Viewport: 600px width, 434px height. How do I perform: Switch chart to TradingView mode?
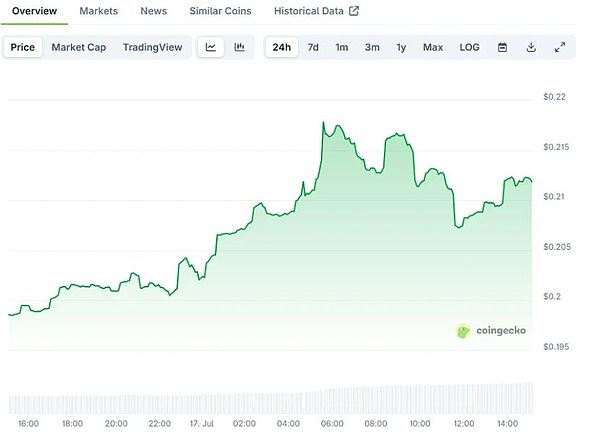point(153,47)
